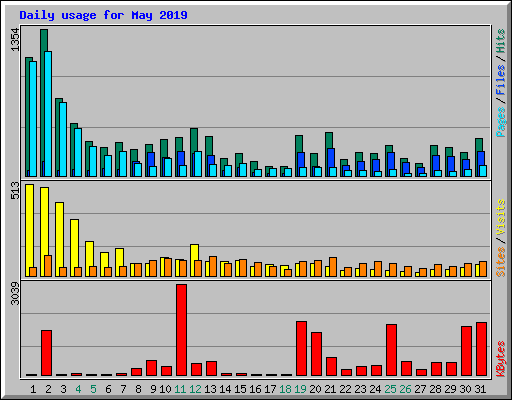
Task: Click the green day 25 label
Action: pyautogui.click(x=390, y=389)
